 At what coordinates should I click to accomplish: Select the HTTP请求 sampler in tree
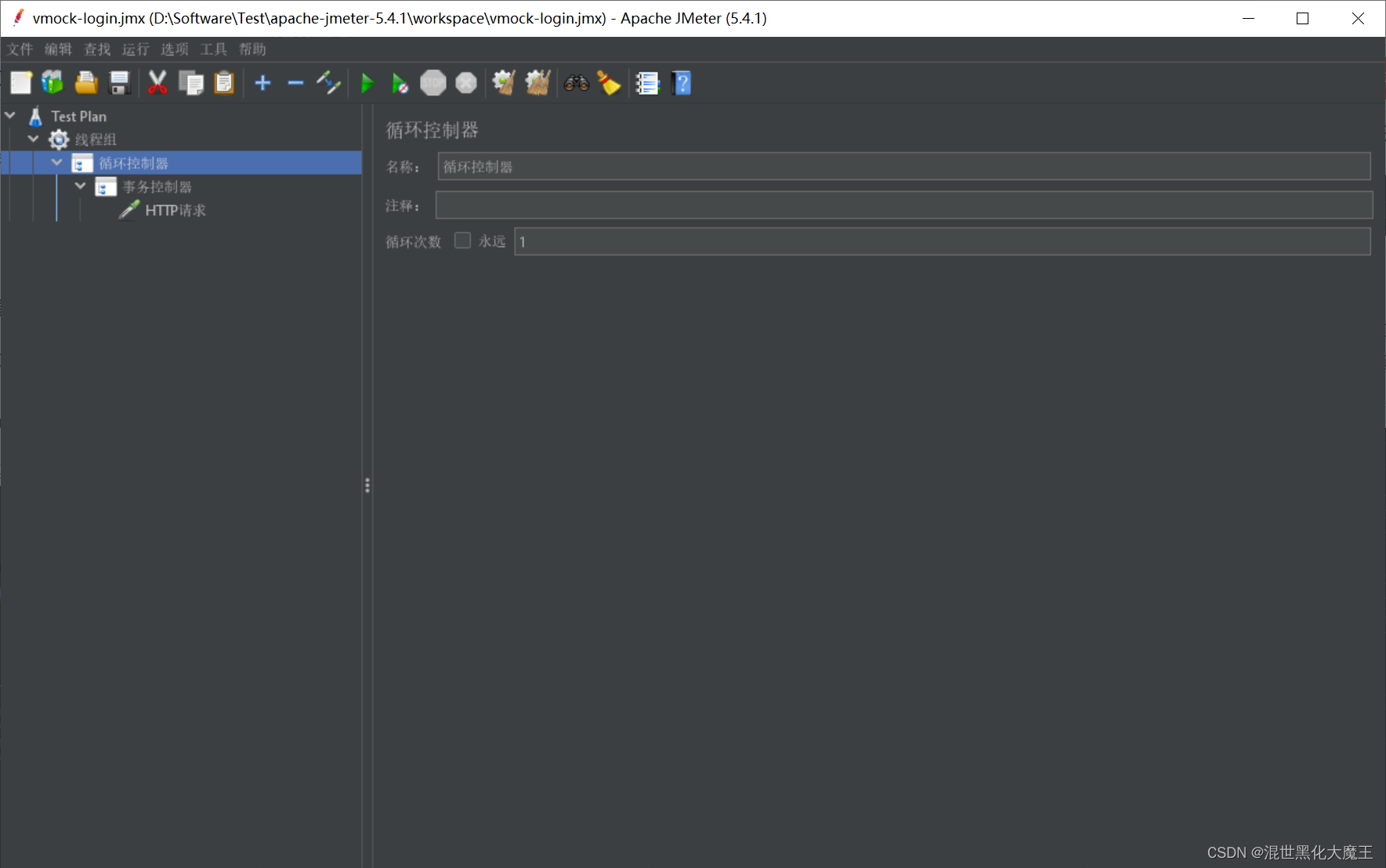click(x=176, y=210)
